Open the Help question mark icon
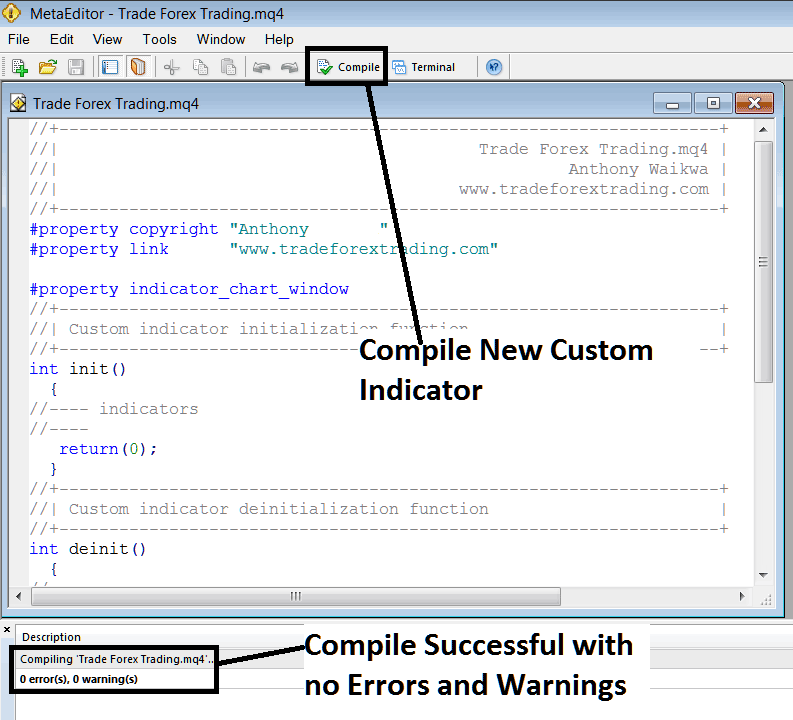The image size is (793, 720). click(x=493, y=67)
